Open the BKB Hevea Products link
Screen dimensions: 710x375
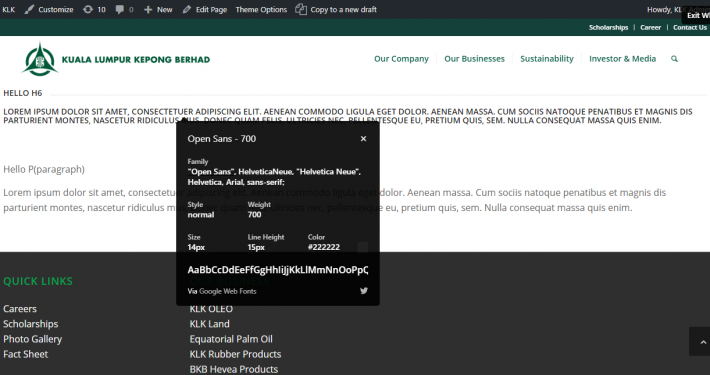pyautogui.click(x=234, y=369)
